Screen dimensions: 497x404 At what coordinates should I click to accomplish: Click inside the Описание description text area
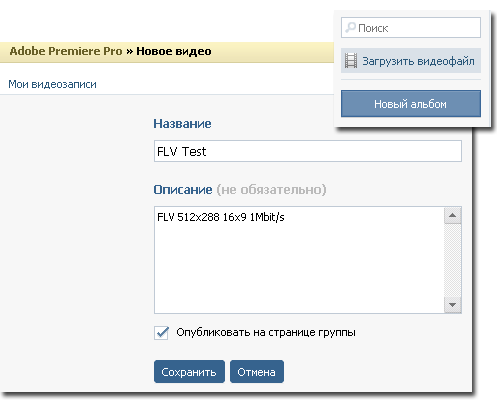(x=299, y=260)
